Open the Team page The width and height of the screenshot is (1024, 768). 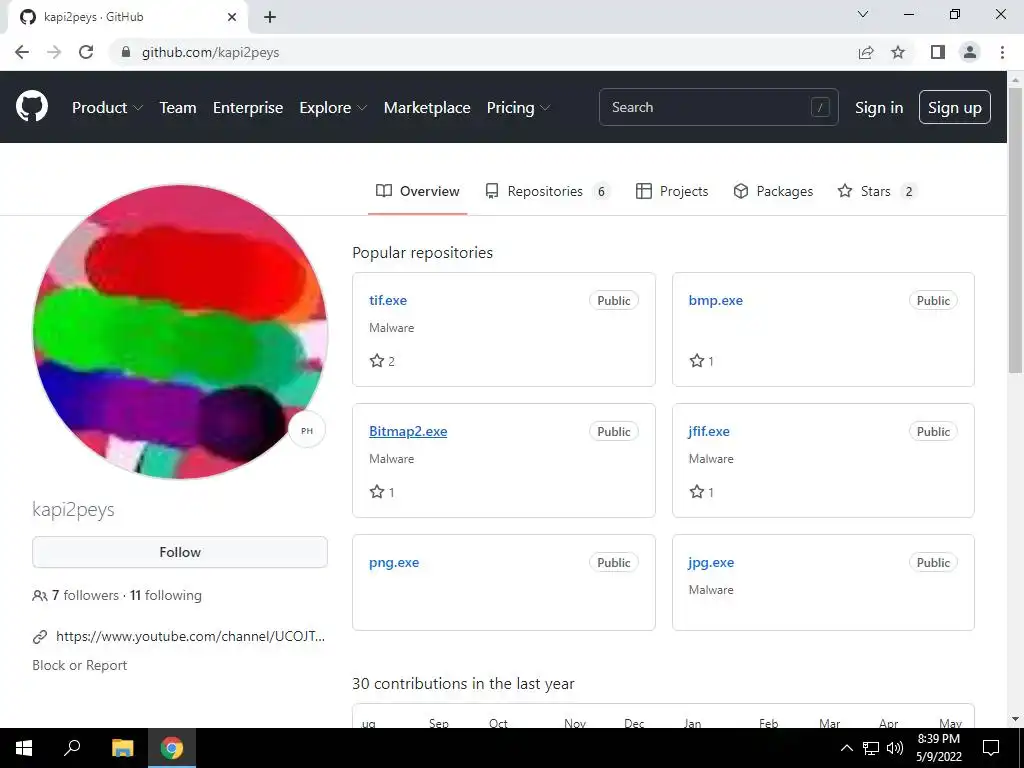(x=178, y=107)
